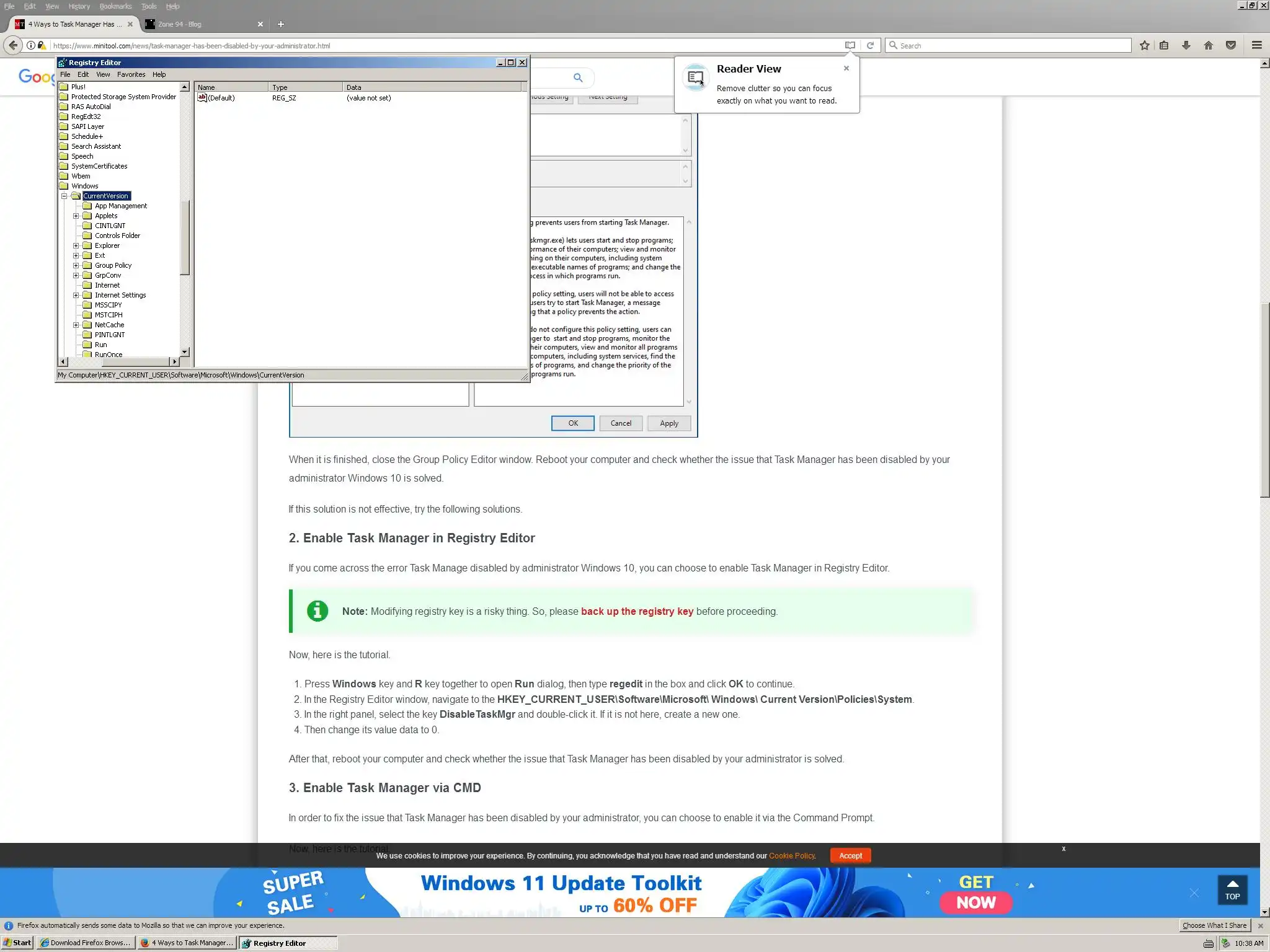Select the Run registry folder
This screenshot has width=1270, height=952.
100,345
